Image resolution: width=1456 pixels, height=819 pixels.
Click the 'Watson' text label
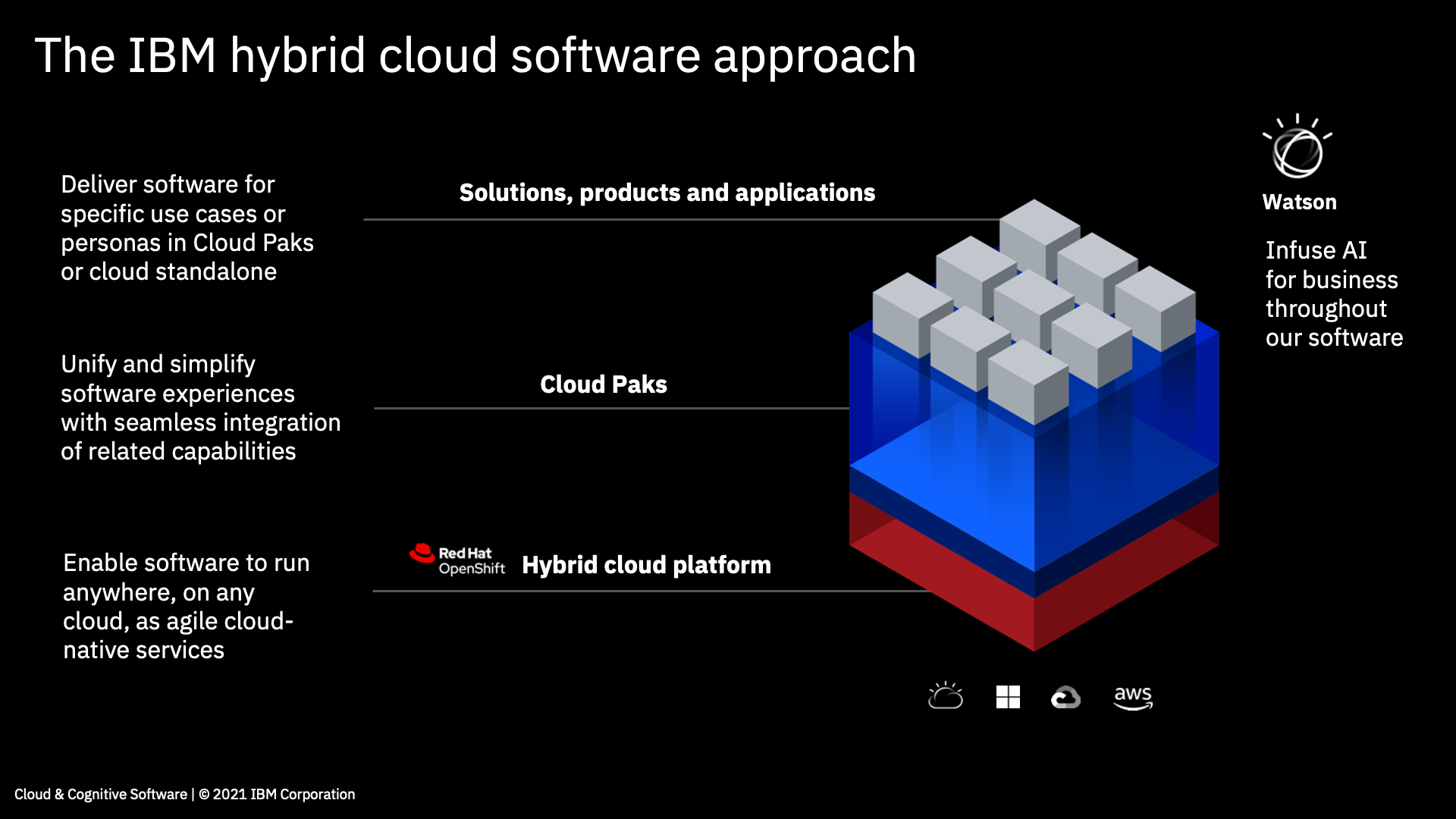pos(1299,202)
